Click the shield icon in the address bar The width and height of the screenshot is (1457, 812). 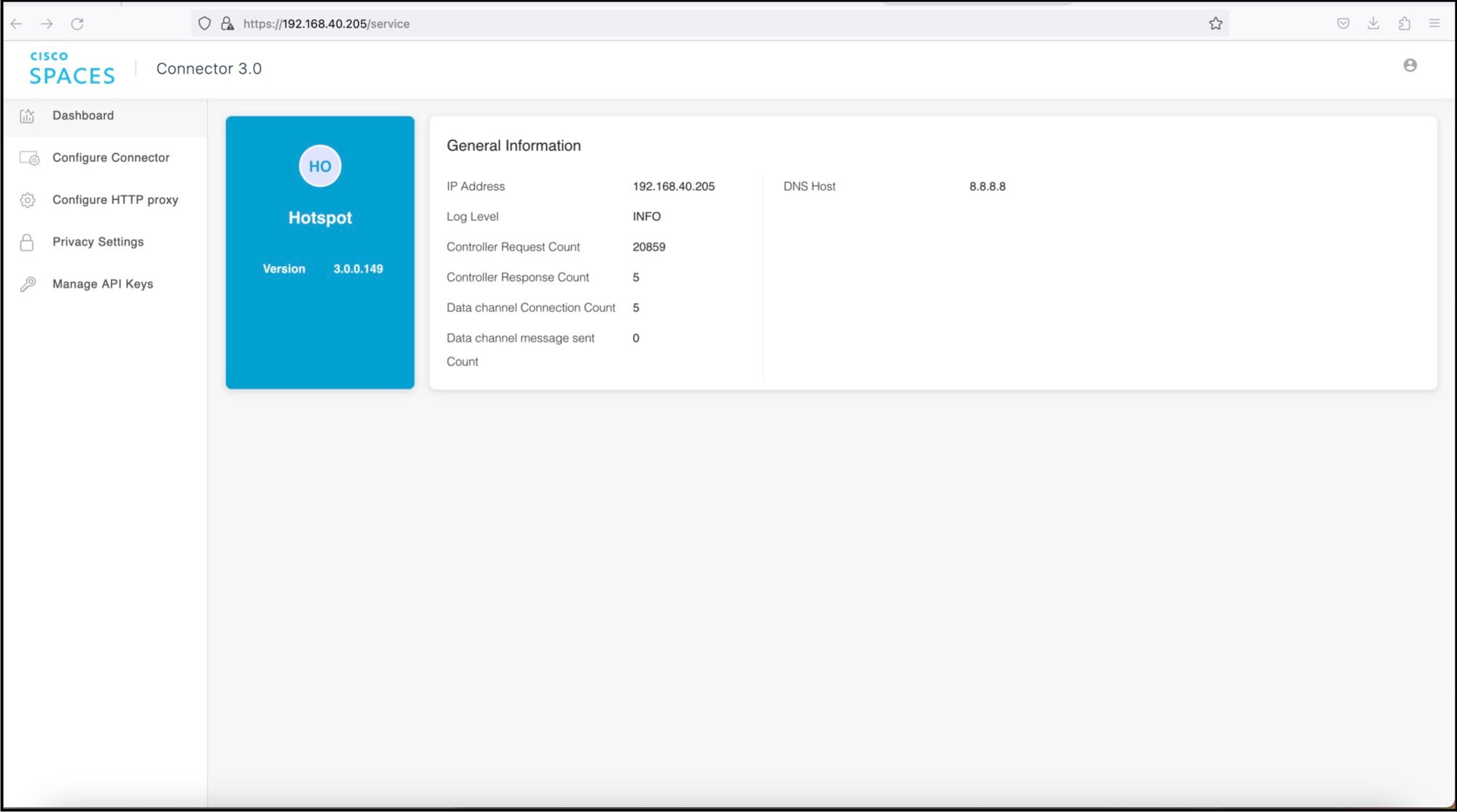tap(203, 23)
